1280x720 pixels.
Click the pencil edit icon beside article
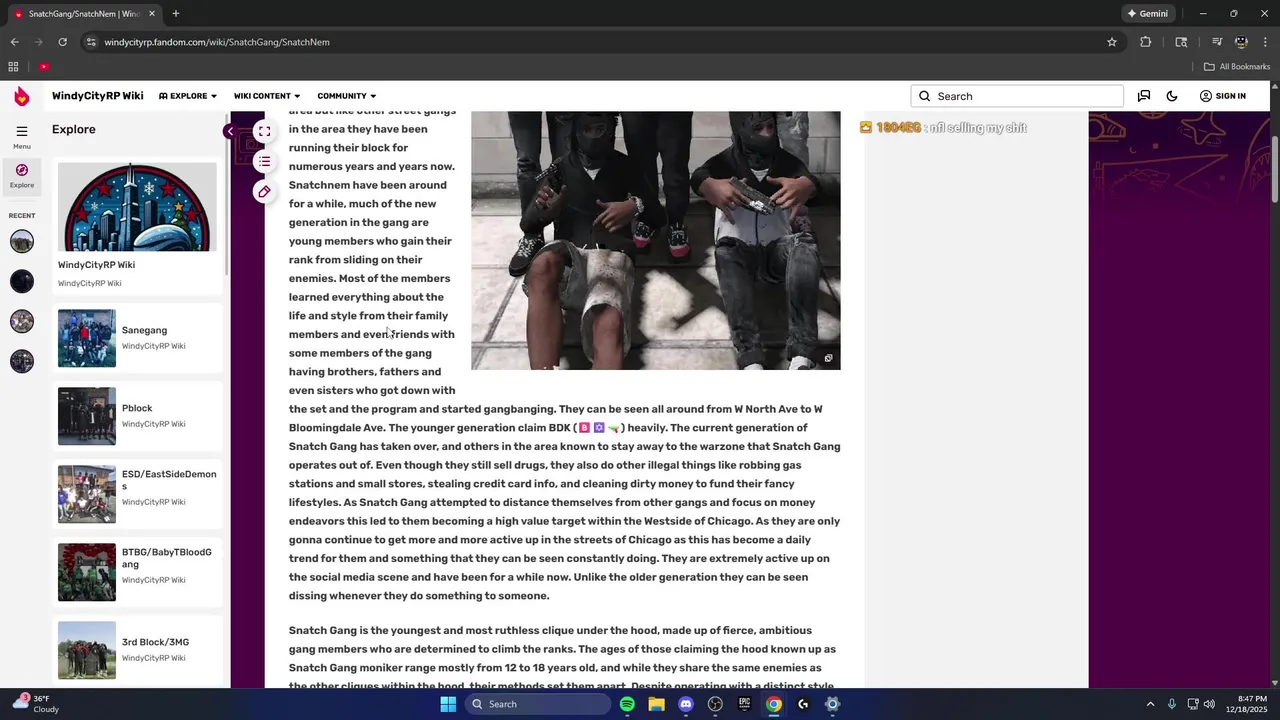click(x=264, y=191)
